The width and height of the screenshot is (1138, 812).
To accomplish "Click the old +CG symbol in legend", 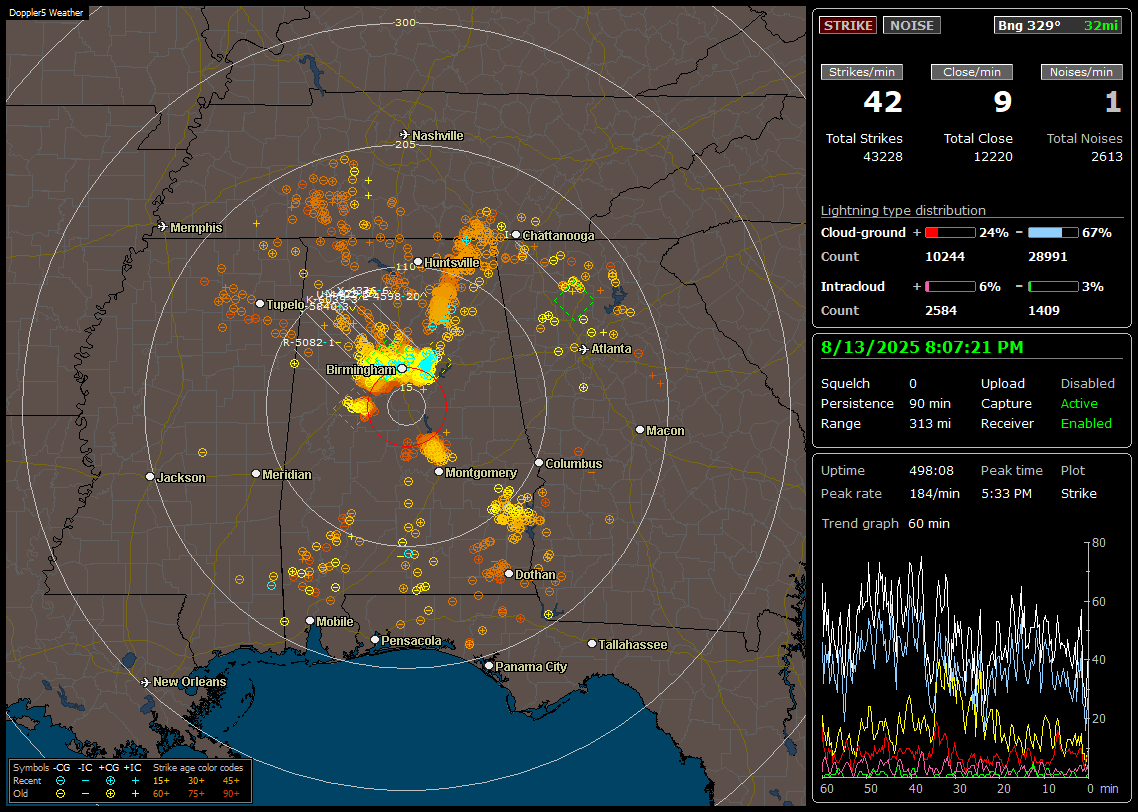I will click(x=110, y=794).
